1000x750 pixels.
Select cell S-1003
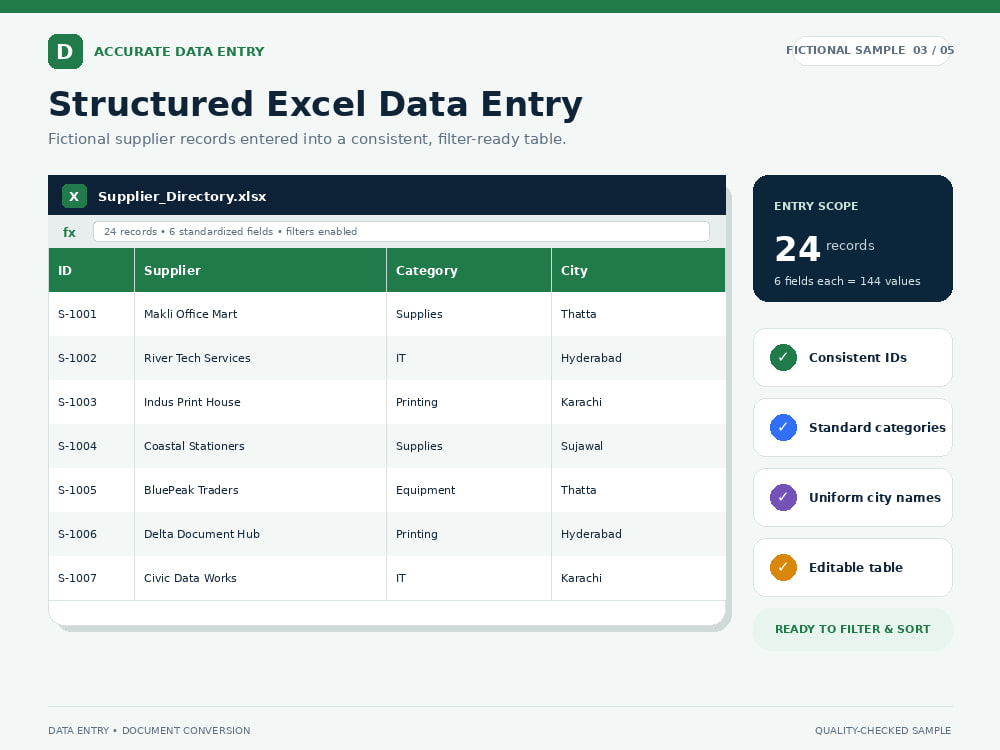91,402
